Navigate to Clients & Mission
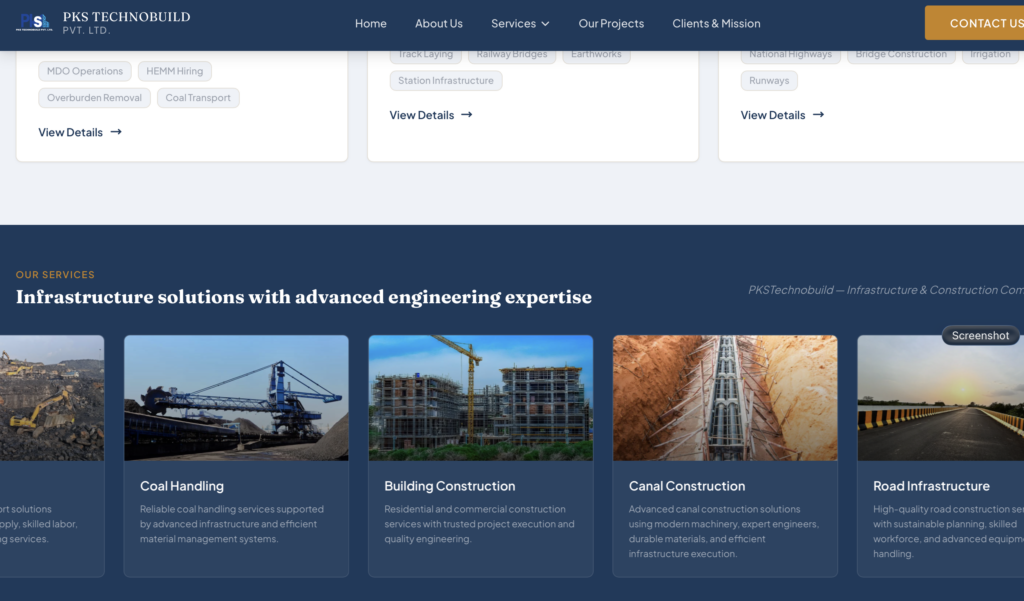The height and width of the screenshot is (601, 1024). [x=716, y=24]
